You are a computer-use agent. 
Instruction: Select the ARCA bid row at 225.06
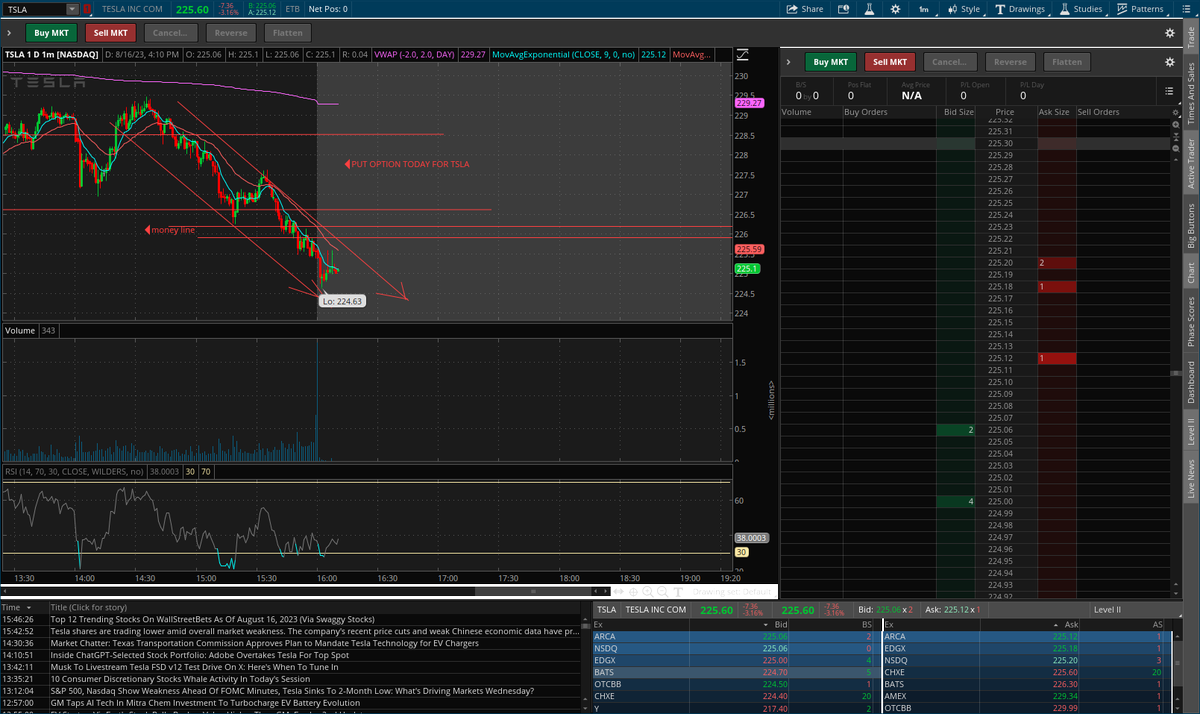pyautogui.click(x=735, y=635)
